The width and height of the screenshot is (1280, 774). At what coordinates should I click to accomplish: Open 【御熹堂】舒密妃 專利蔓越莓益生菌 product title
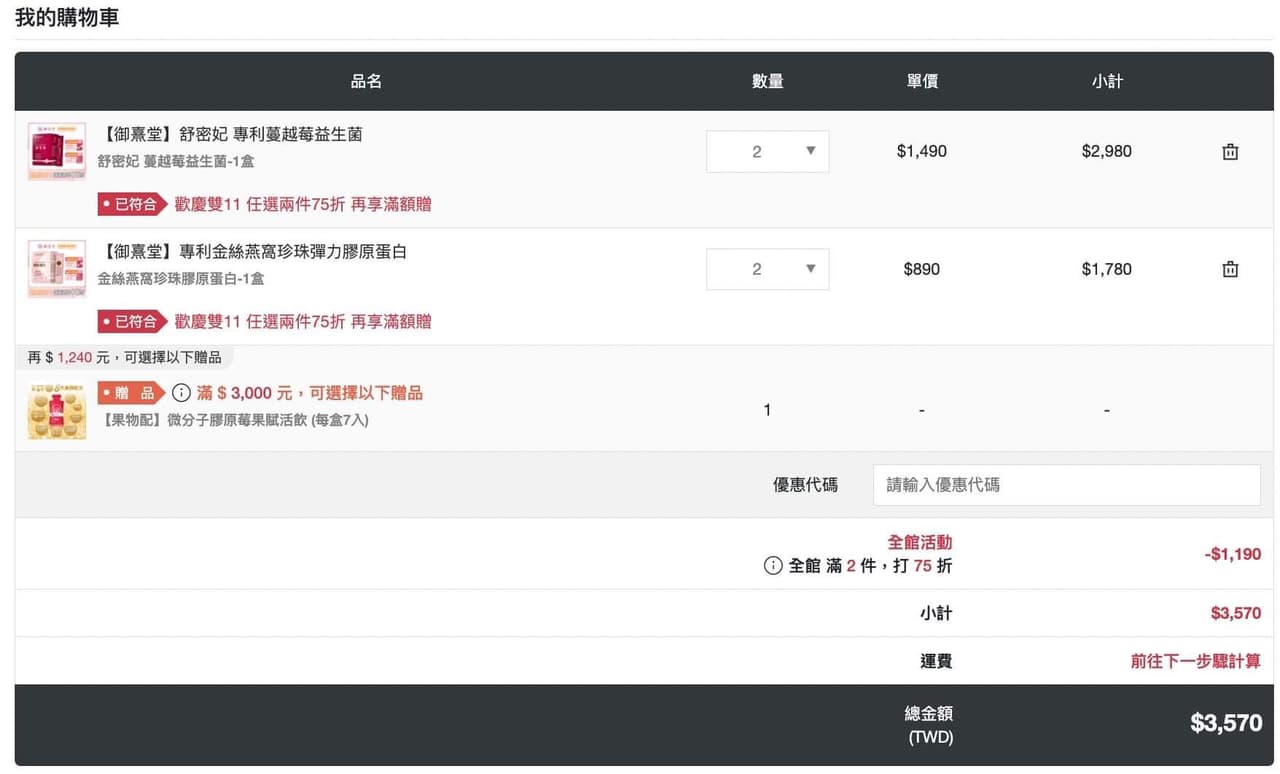click(232, 134)
